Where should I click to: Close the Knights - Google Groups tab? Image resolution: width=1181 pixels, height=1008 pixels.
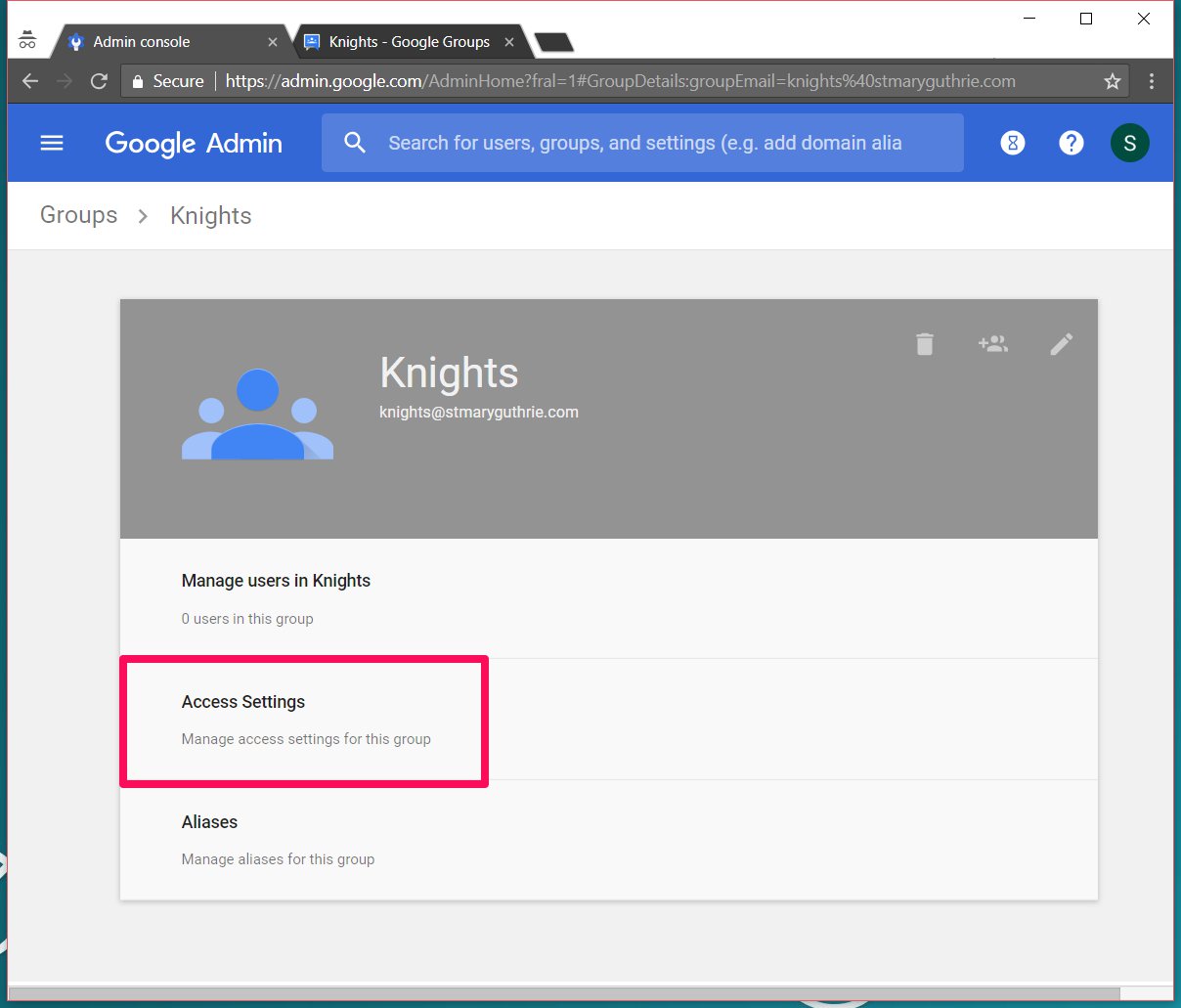tap(509, 42)
